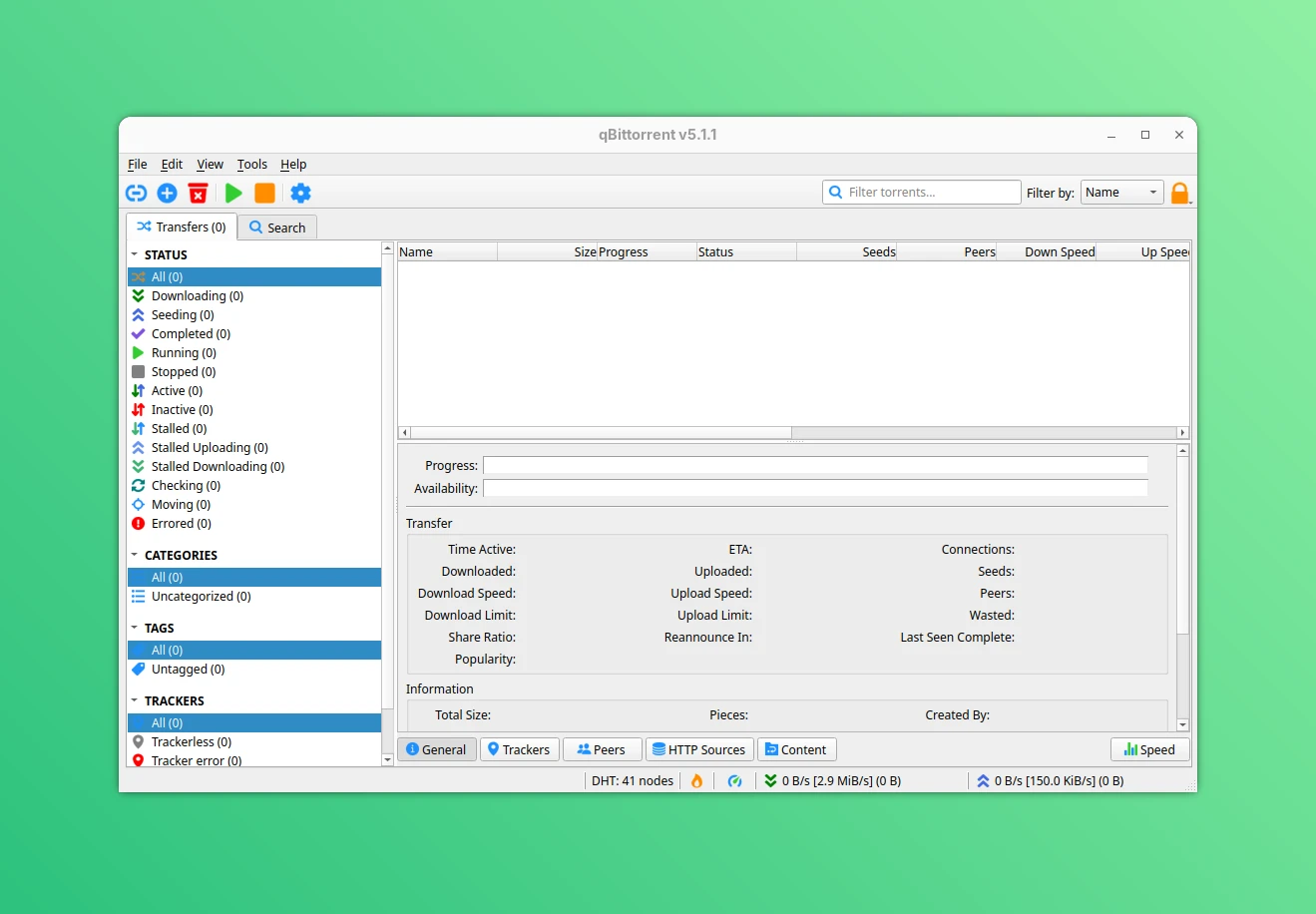Select the Stalled Downloading (0) filter
The image size is (1316, 914).
click(254, 466)
